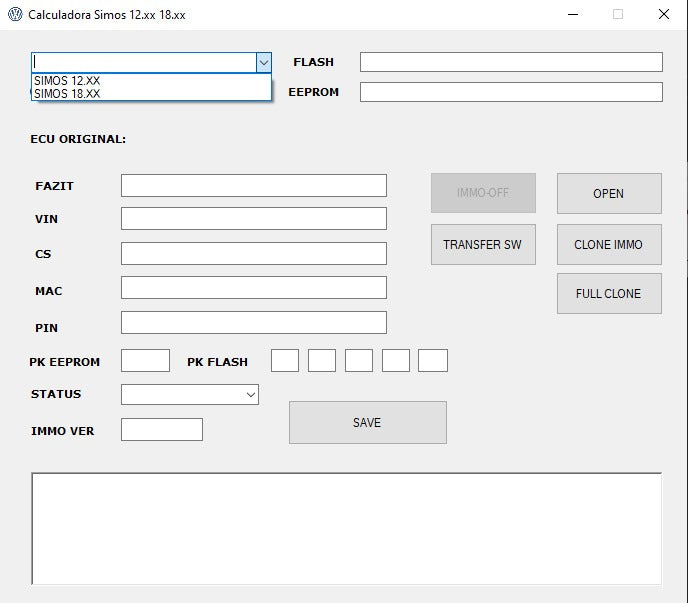Click the PK FLASH label
Screen dimensions: 688x603
pos(217,362)
